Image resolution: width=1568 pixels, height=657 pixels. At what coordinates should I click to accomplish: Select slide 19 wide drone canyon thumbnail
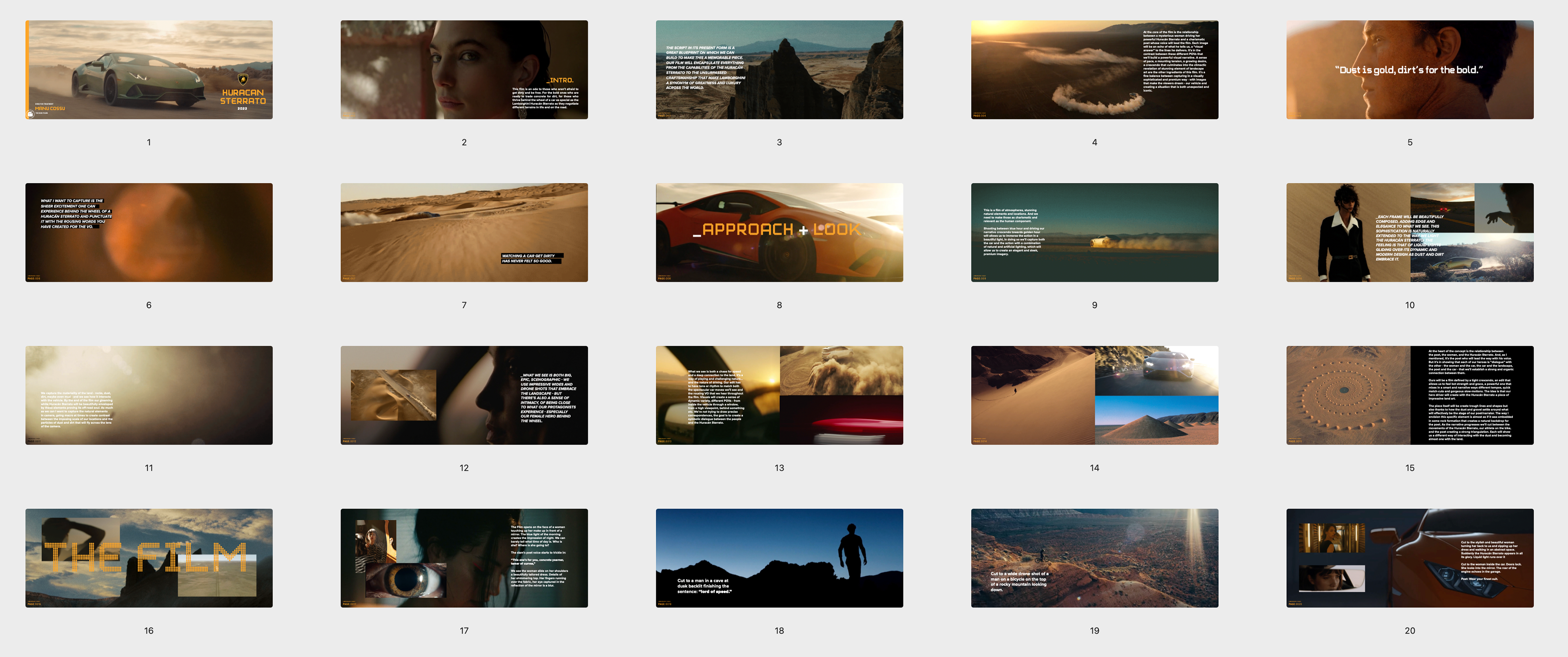tap(1094, 558)
